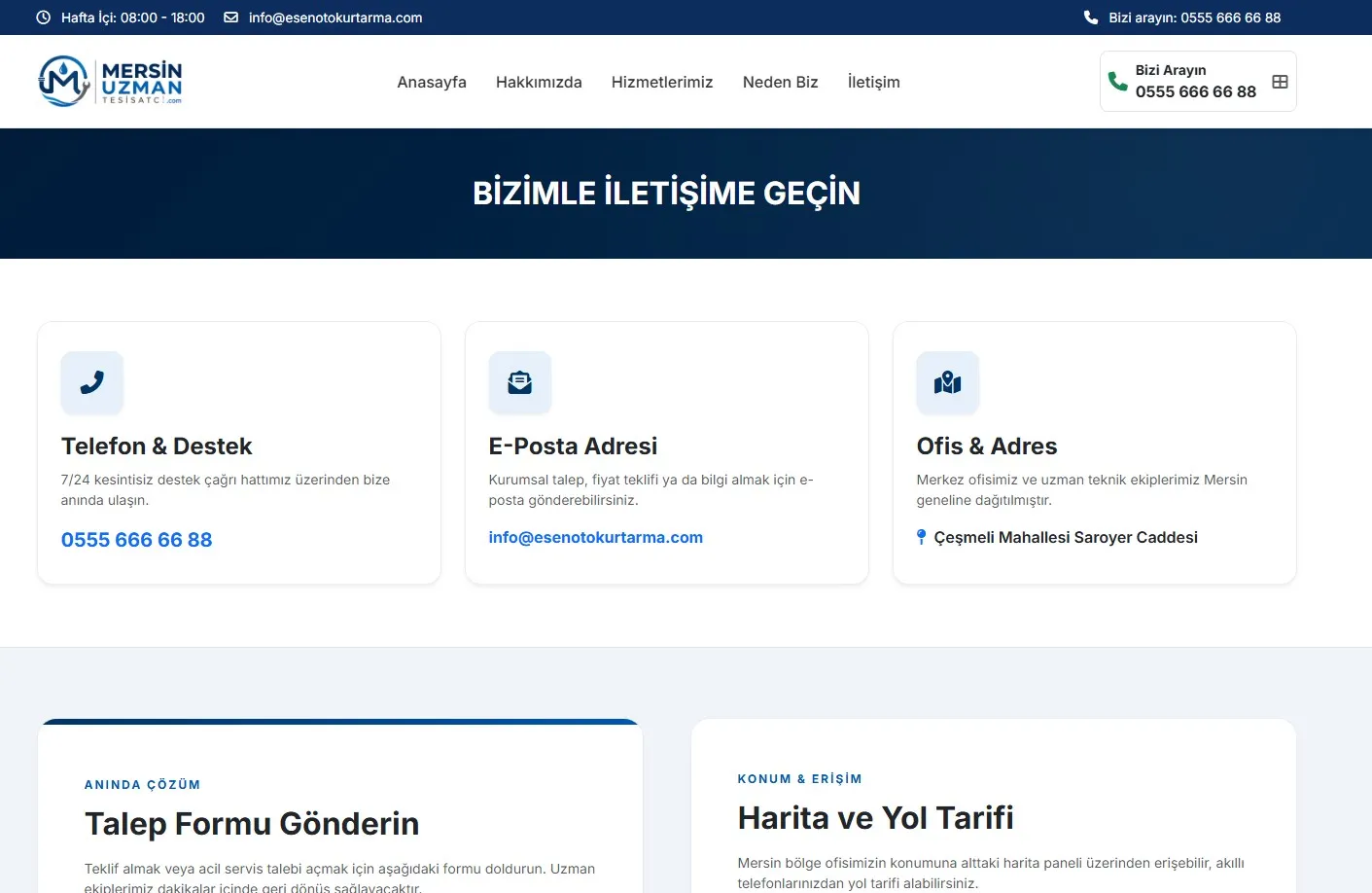The width and height of the screenshot is (1372, 893).
Task: Select Neden Biz in navigation
Action: (x=781, y=82)
